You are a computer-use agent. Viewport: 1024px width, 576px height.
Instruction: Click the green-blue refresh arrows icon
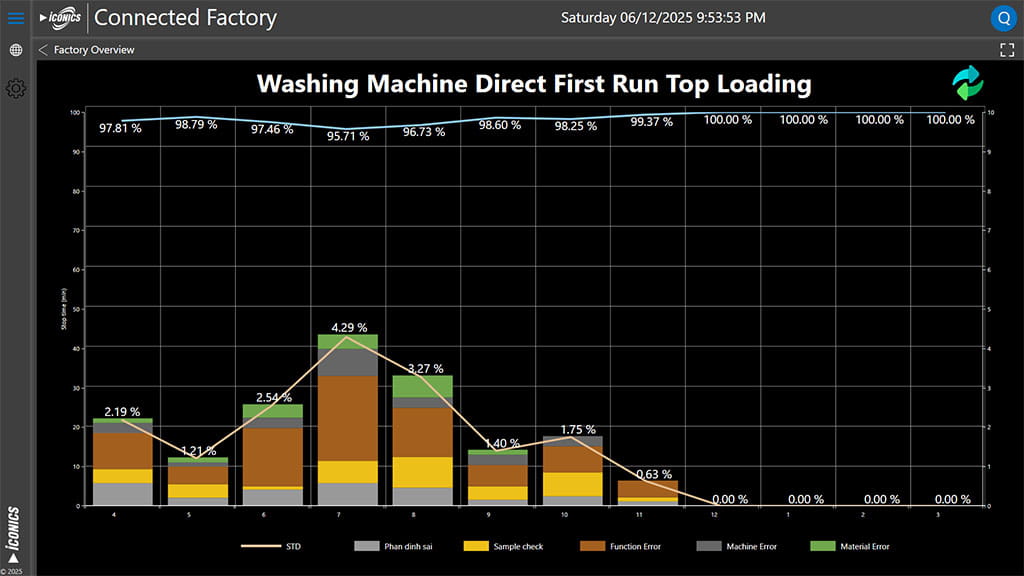967,84
